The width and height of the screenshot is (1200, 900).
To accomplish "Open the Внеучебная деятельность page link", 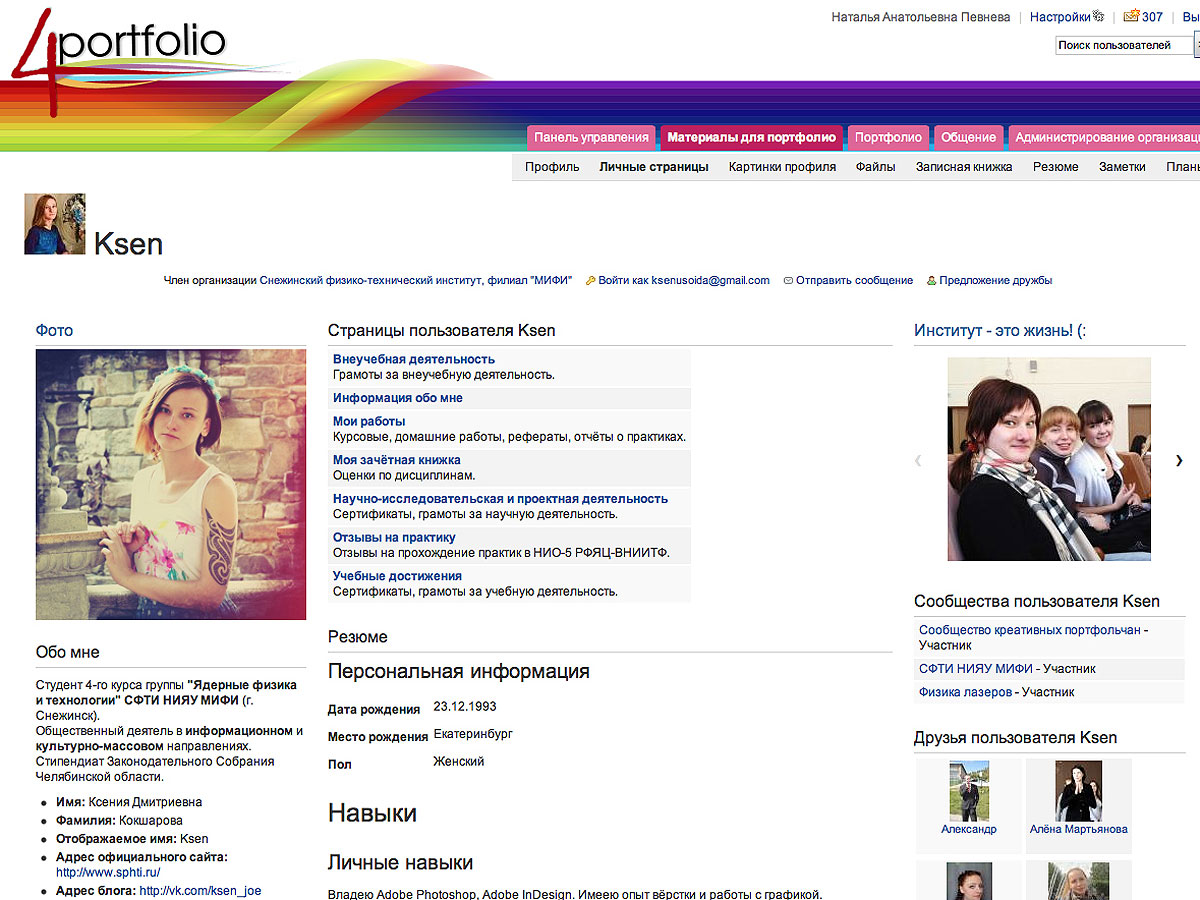I will [414, 359].
